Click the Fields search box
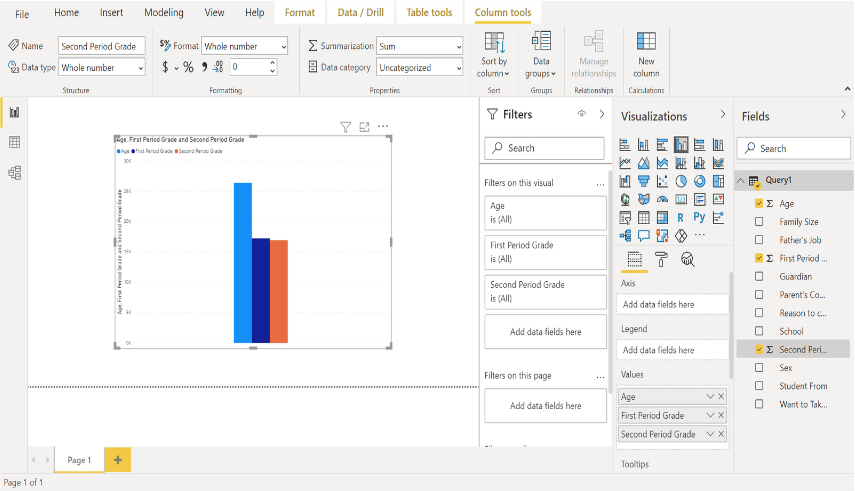 (794, 148)
